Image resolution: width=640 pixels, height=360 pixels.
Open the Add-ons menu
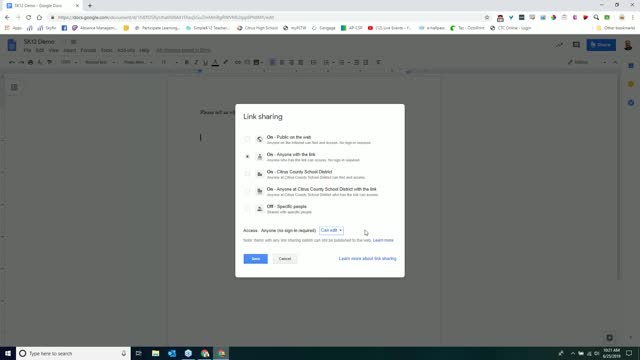[126, 50]
